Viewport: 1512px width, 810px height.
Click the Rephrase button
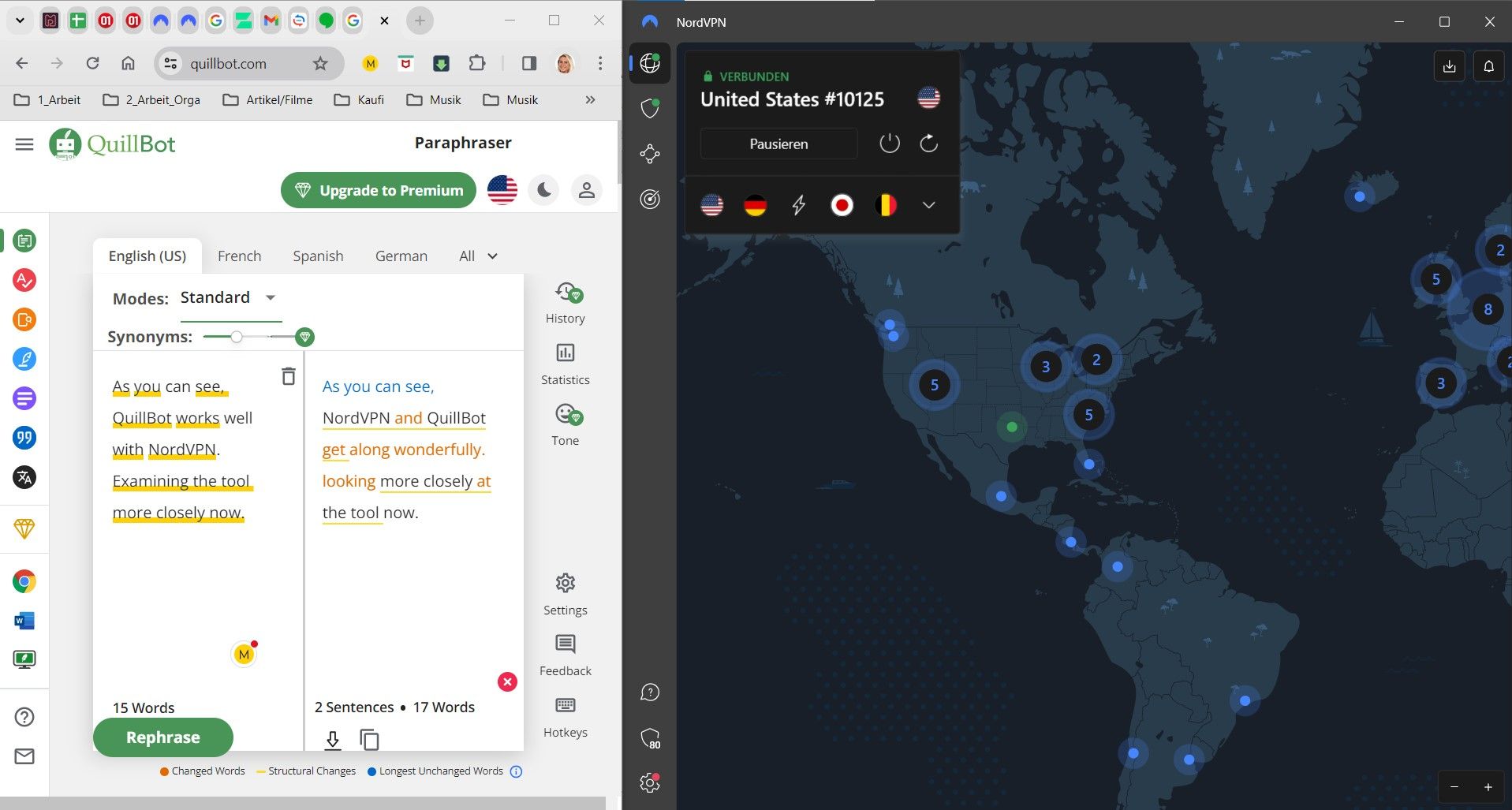pyautogui.click(x=163, y=737)
